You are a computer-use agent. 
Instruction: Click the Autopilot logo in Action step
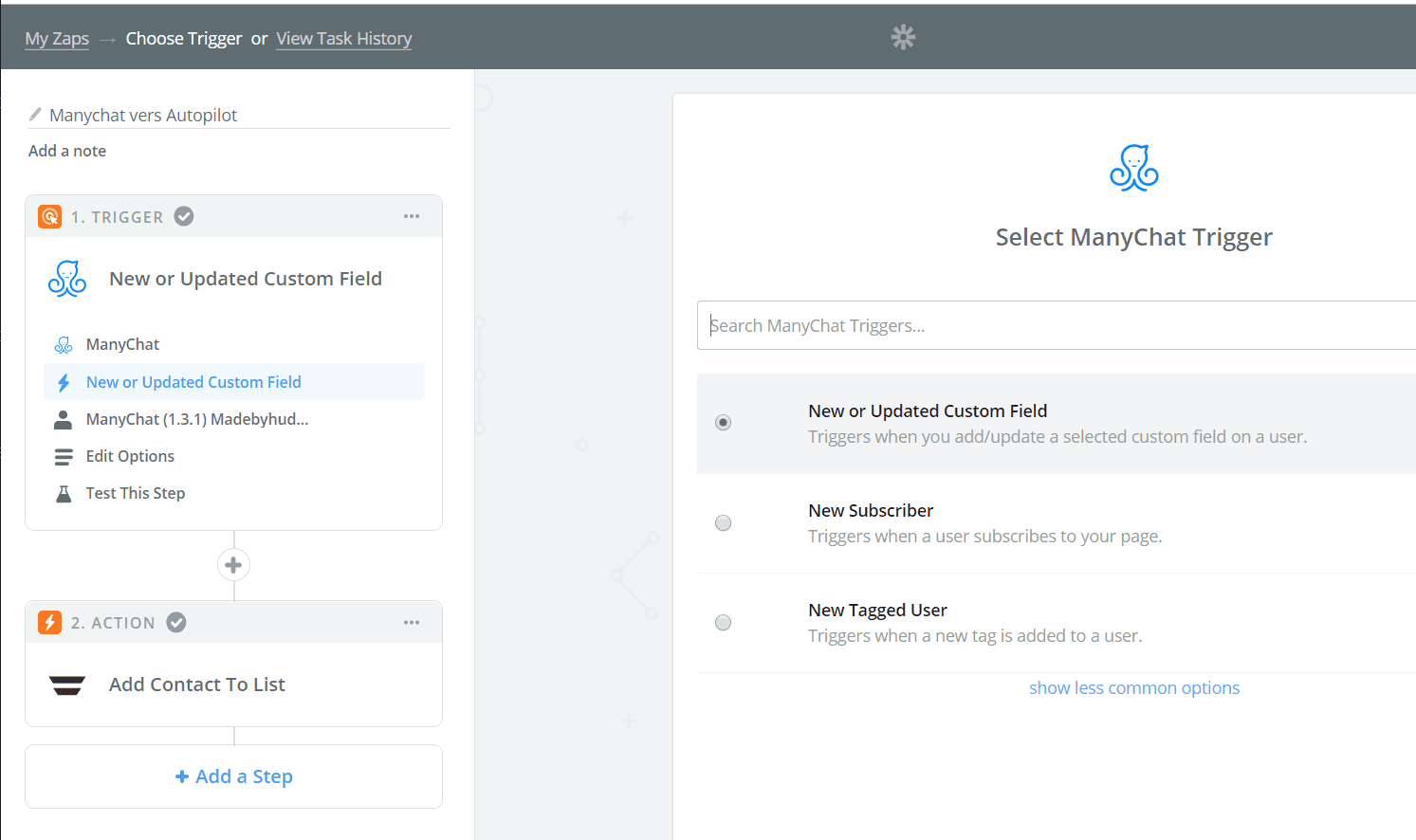[x=67, y=685]
